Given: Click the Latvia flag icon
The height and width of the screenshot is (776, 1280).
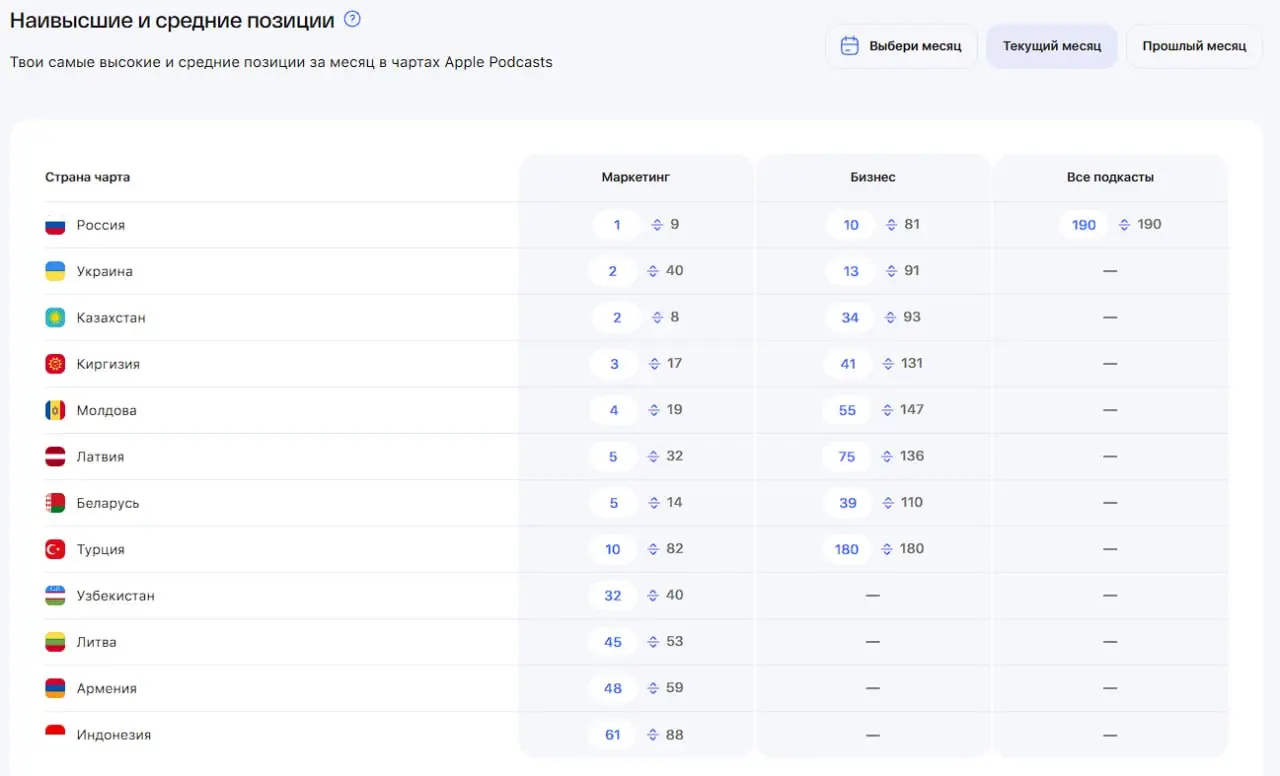Looking at the screenshot, I should [55, 457].
